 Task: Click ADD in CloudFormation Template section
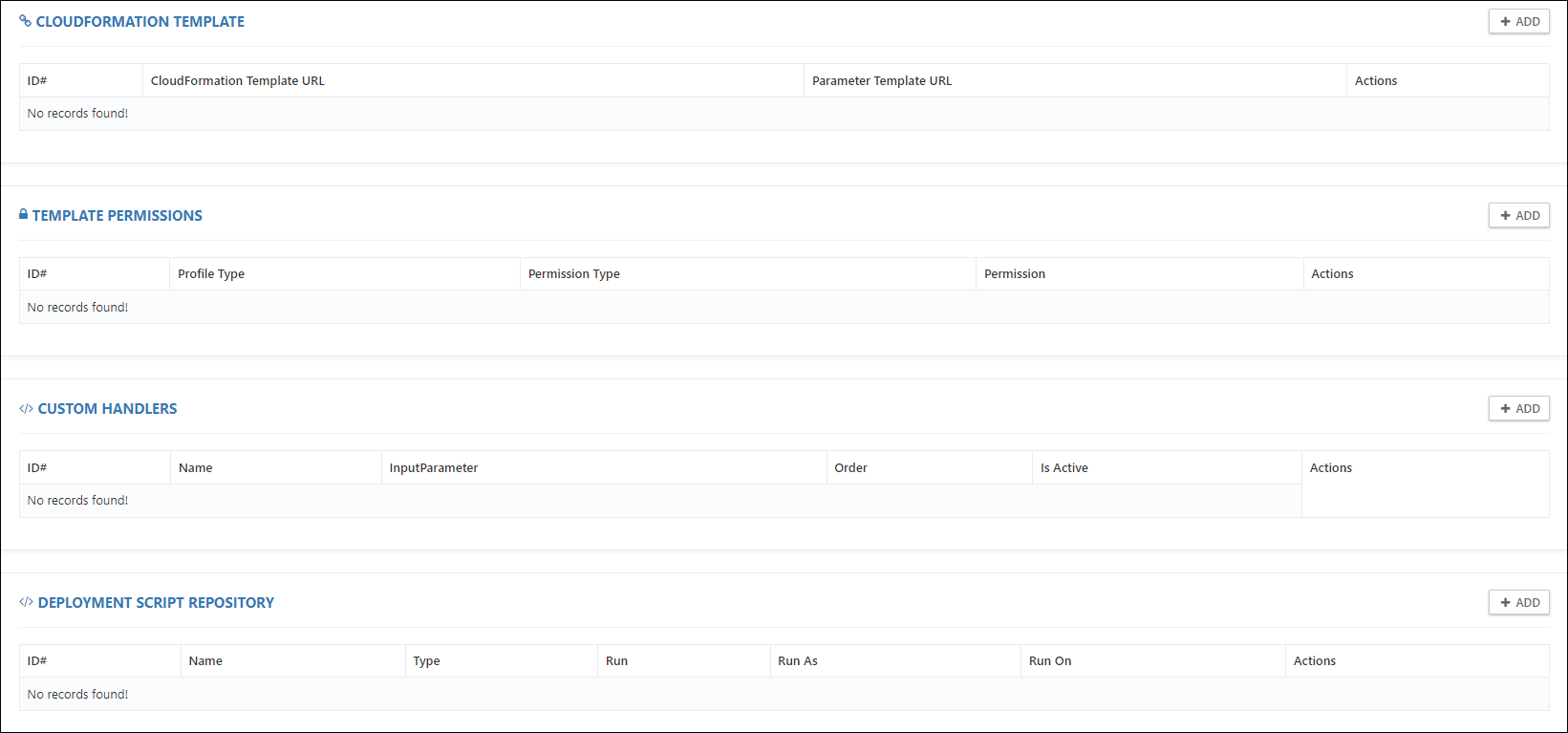point(1518,21)
